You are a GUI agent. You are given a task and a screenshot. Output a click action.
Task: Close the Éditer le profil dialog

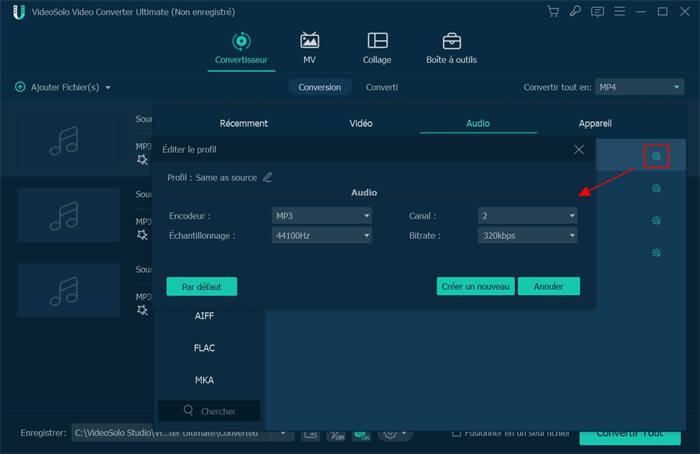pos(579,150)
